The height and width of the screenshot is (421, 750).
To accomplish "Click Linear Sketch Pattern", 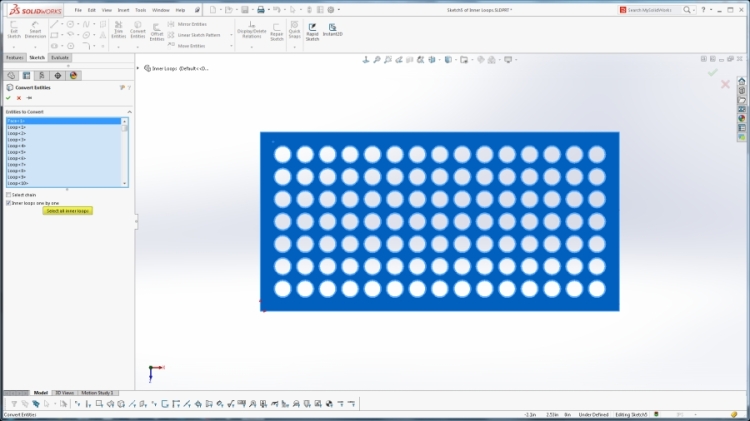I will (x=194, y=35).
